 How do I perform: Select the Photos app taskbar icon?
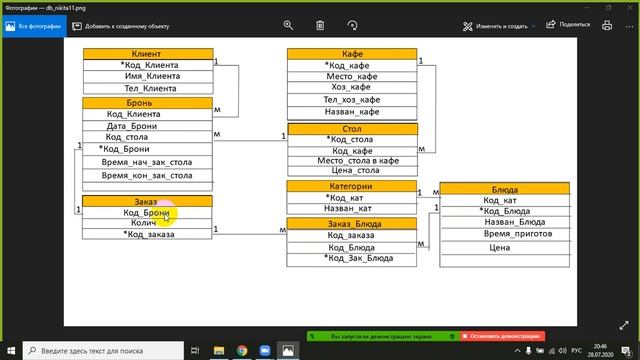[x=288, y=351]
